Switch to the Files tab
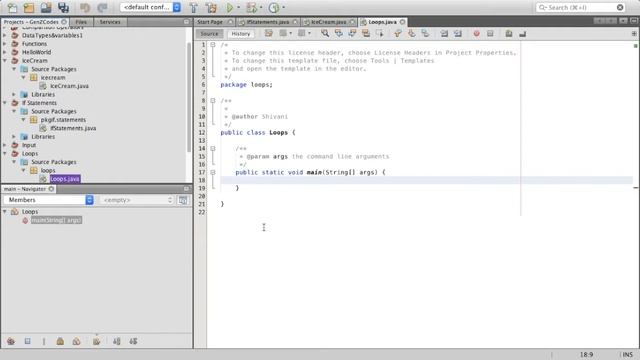The width and height of the screenshot is (640, 360). (81, 22)
